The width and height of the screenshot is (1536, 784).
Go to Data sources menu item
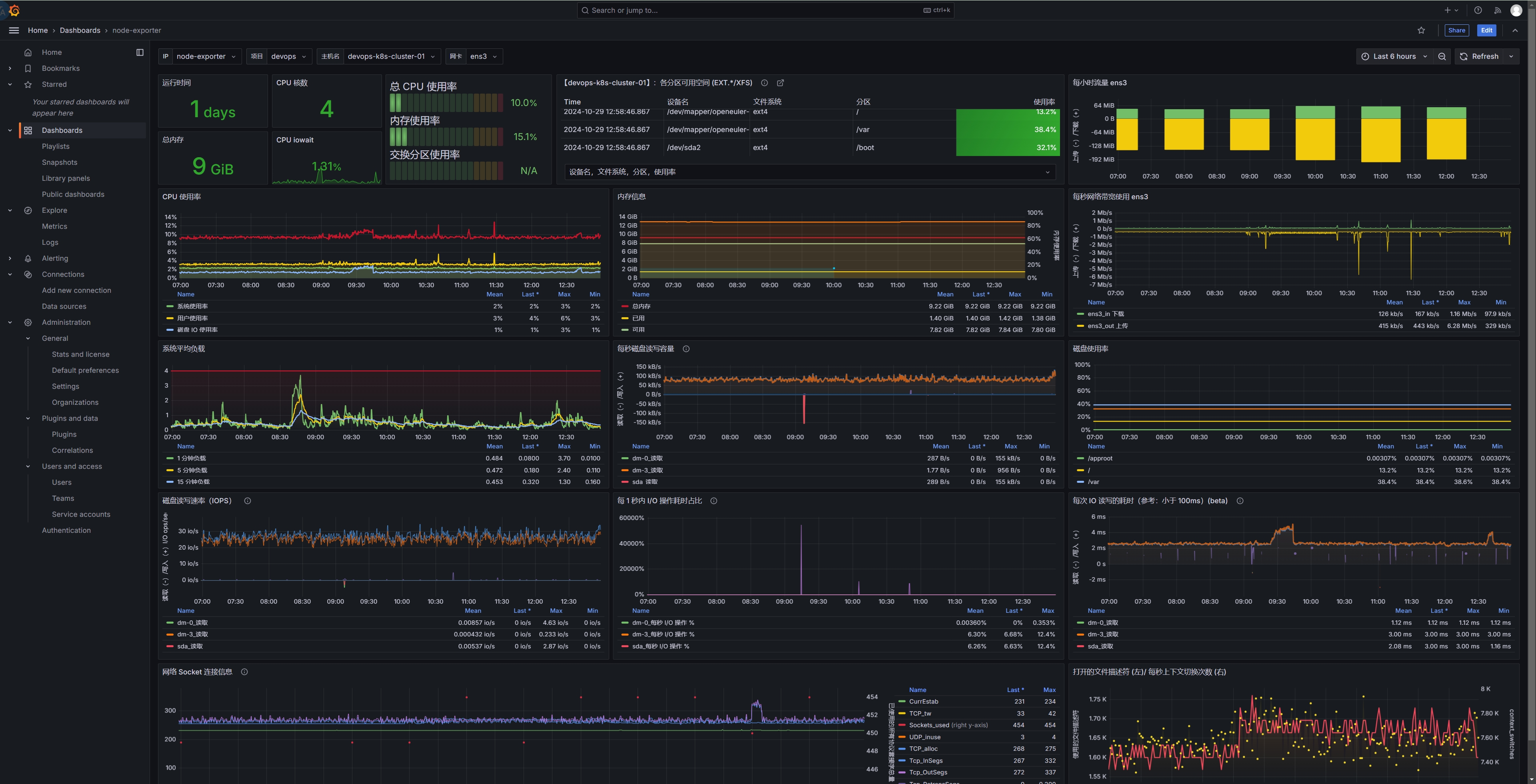[64, 306]
